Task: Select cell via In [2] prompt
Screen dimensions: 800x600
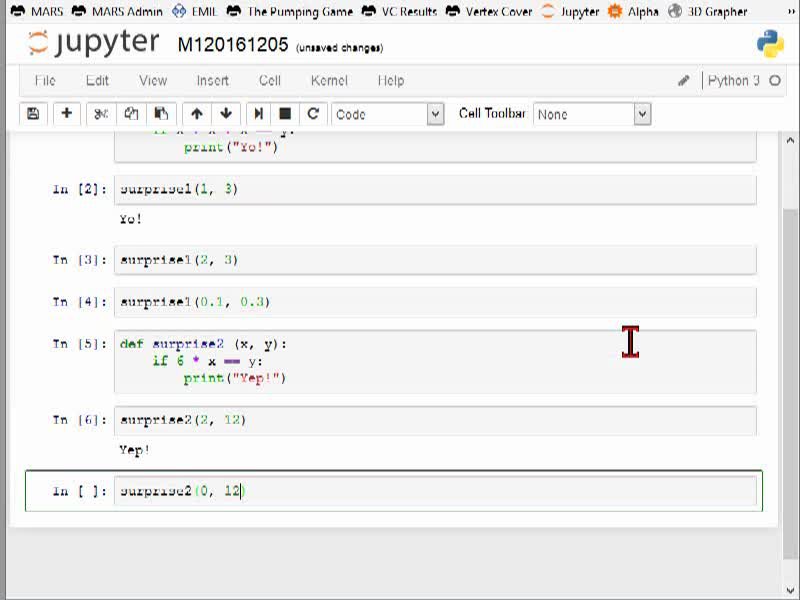Action: tap(80, 189)
